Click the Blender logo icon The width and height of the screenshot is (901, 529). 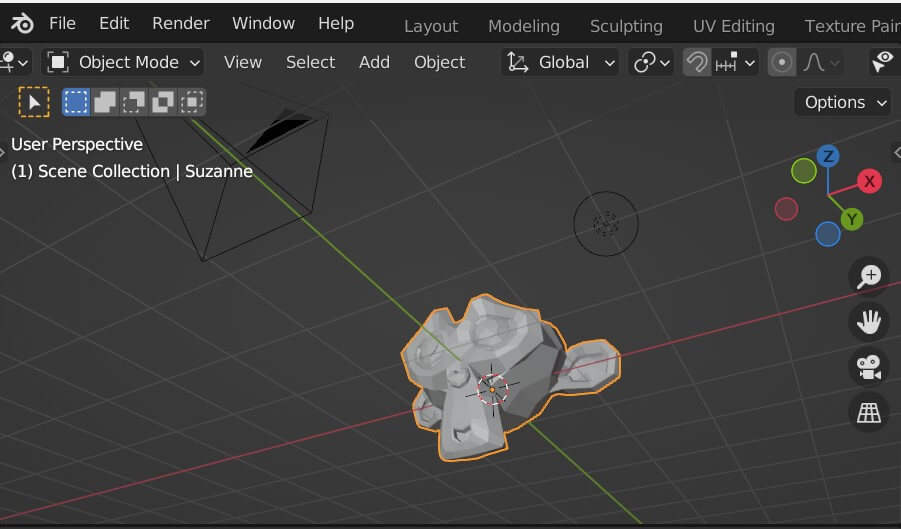coord(22,24)
